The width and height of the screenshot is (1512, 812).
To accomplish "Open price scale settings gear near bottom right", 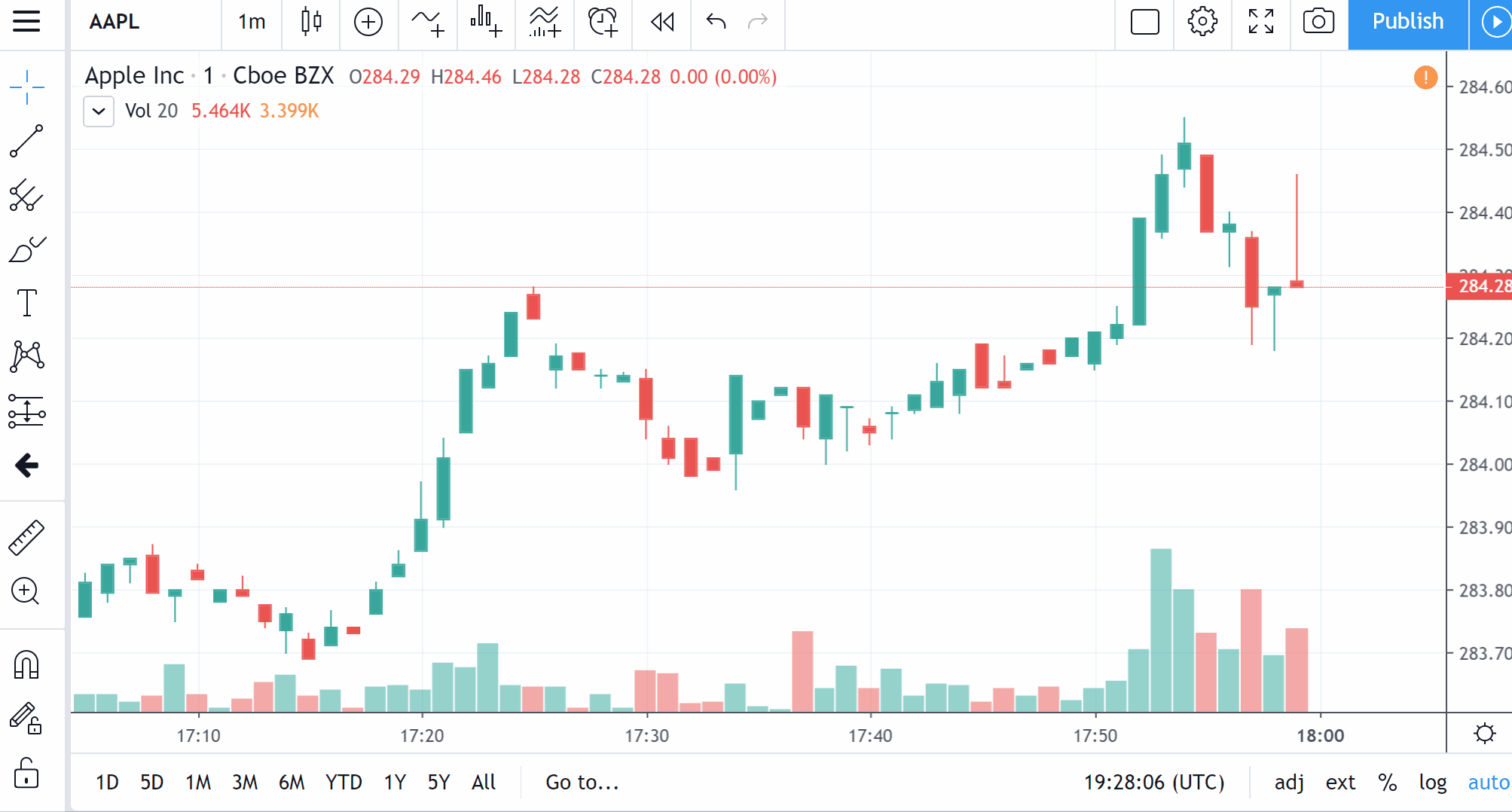I will 1484,733.
